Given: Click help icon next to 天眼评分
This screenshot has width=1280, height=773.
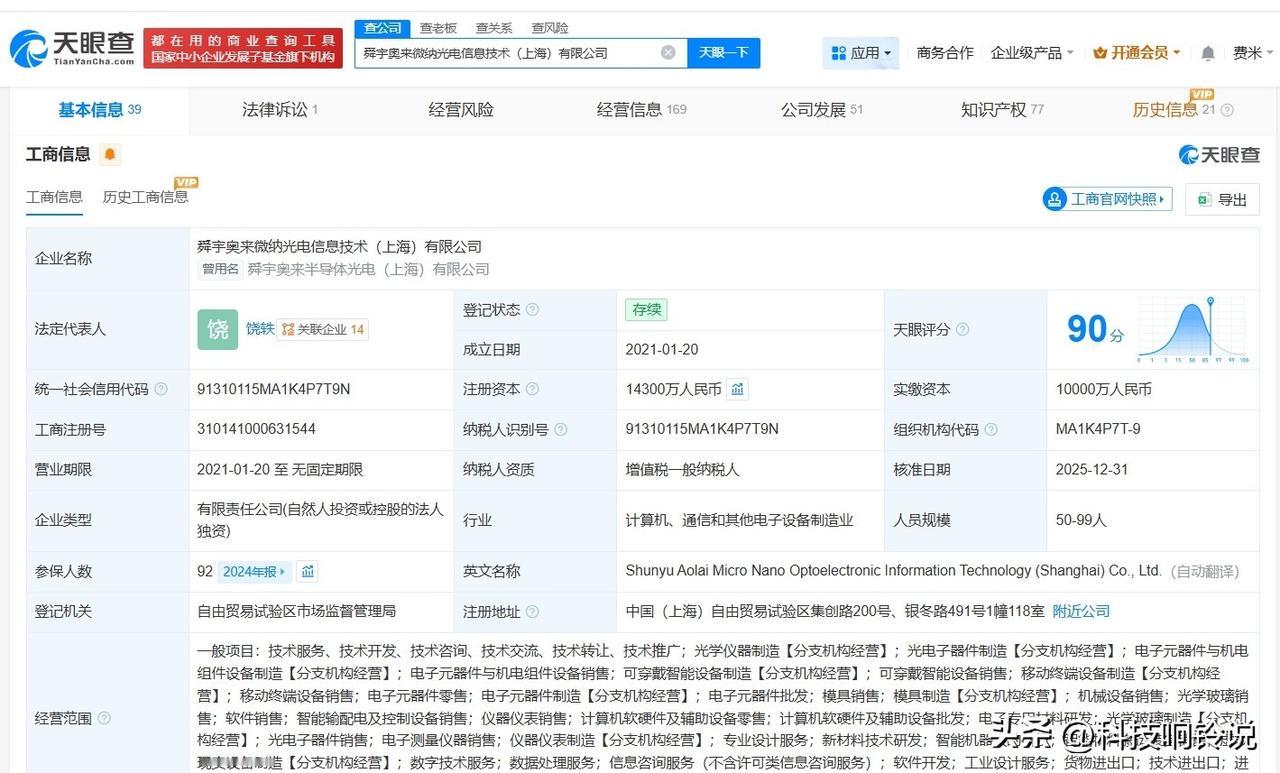Looking at the screenshot, I should [962, 329].
